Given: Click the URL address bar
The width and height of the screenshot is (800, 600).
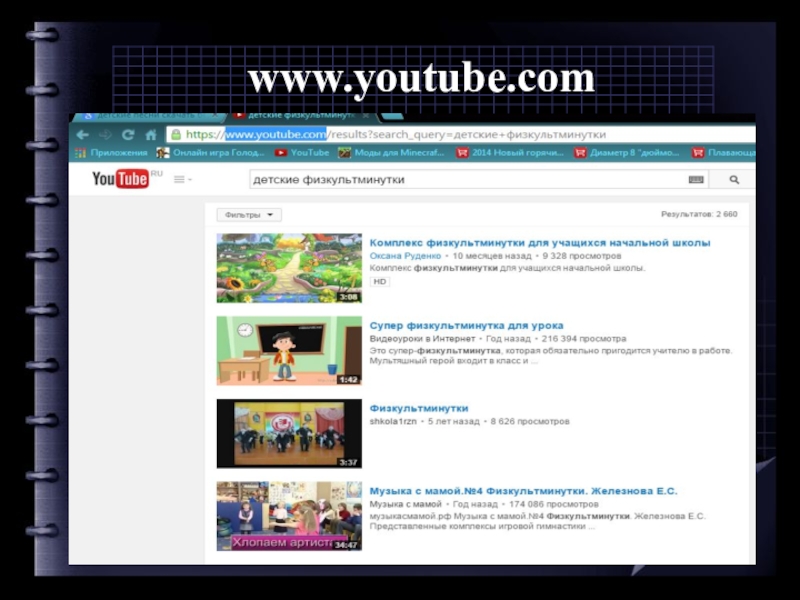Looking at the screenshot, I should (x=459, y=135).
